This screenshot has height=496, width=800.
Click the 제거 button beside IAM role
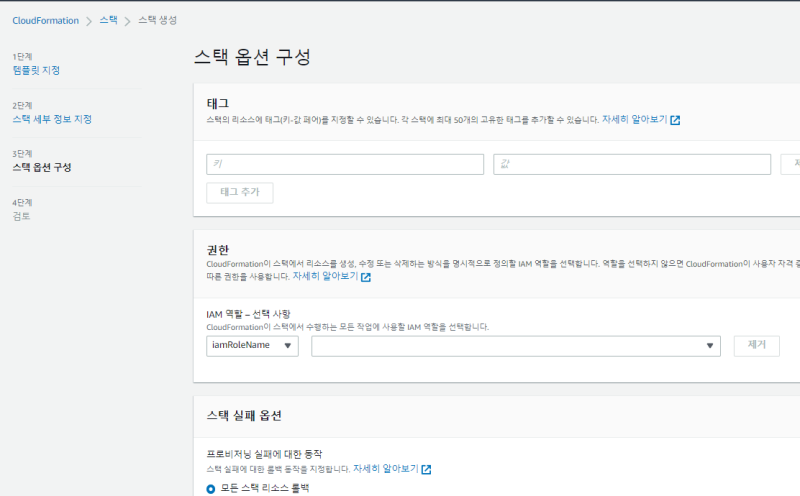tap(756, 345)
